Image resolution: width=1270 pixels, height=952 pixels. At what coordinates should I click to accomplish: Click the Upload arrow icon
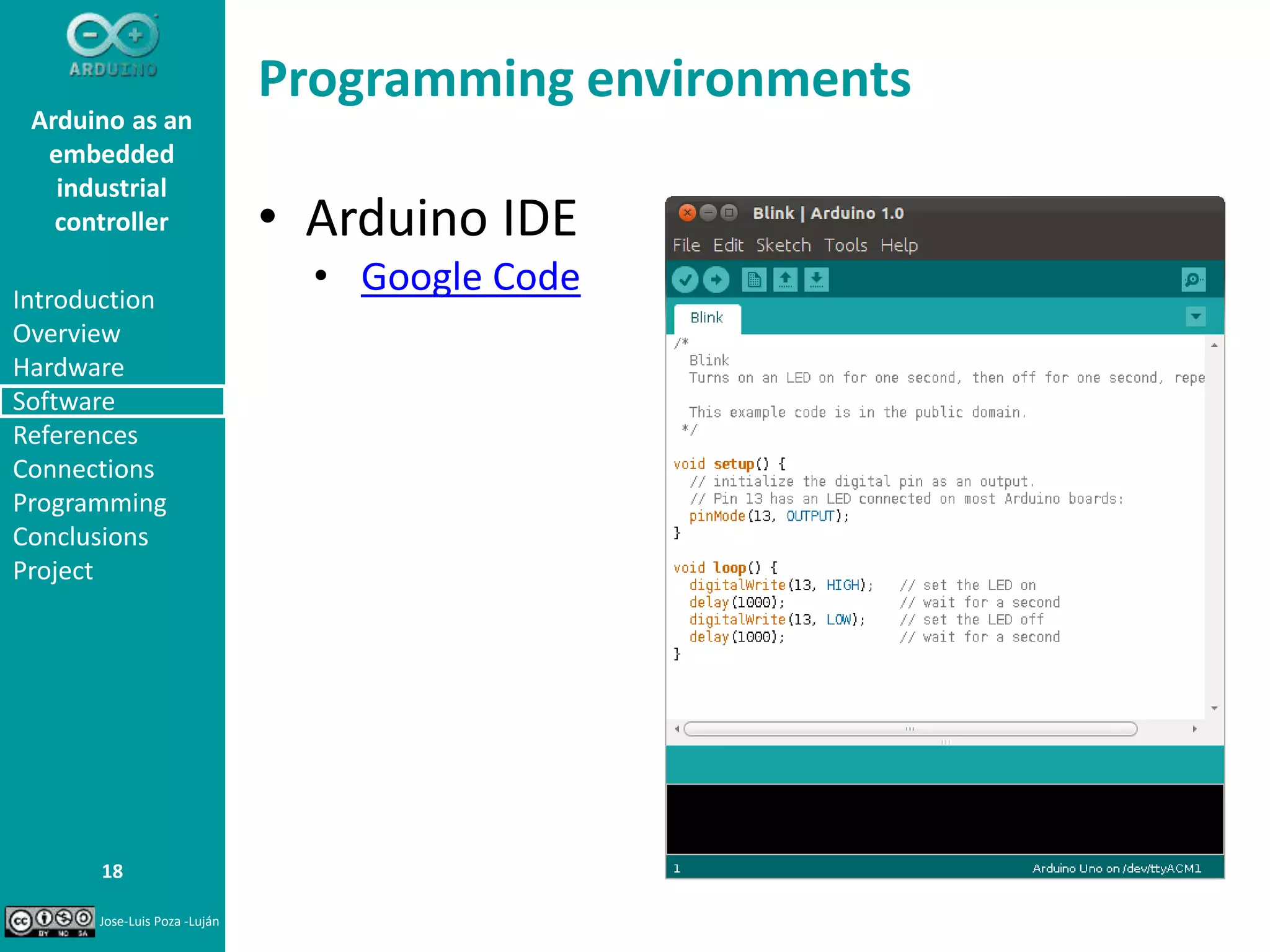coord(716,280)
